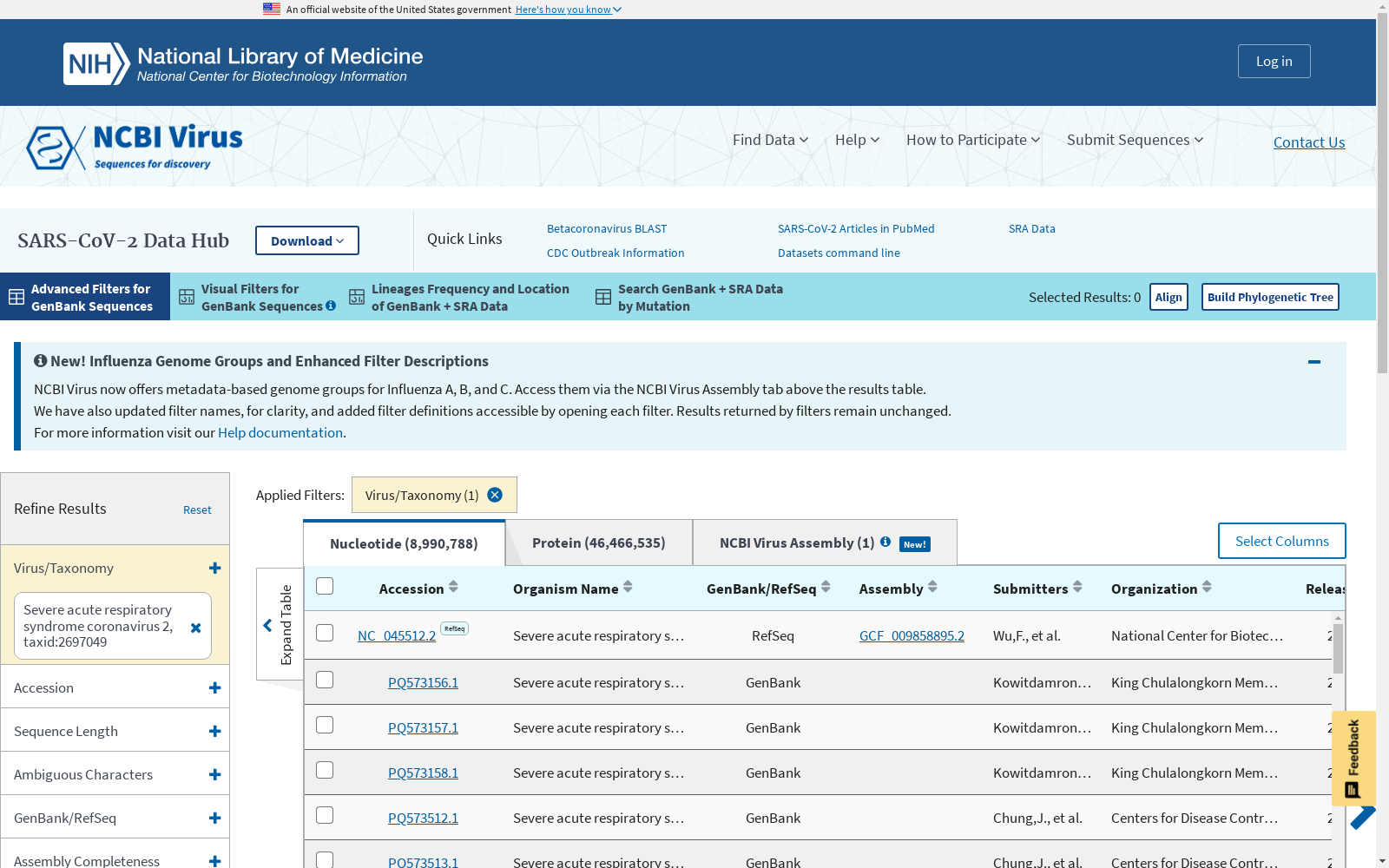Click the Visual Filters chart icon
The image size is (1389, 868).
click(187, 297)
